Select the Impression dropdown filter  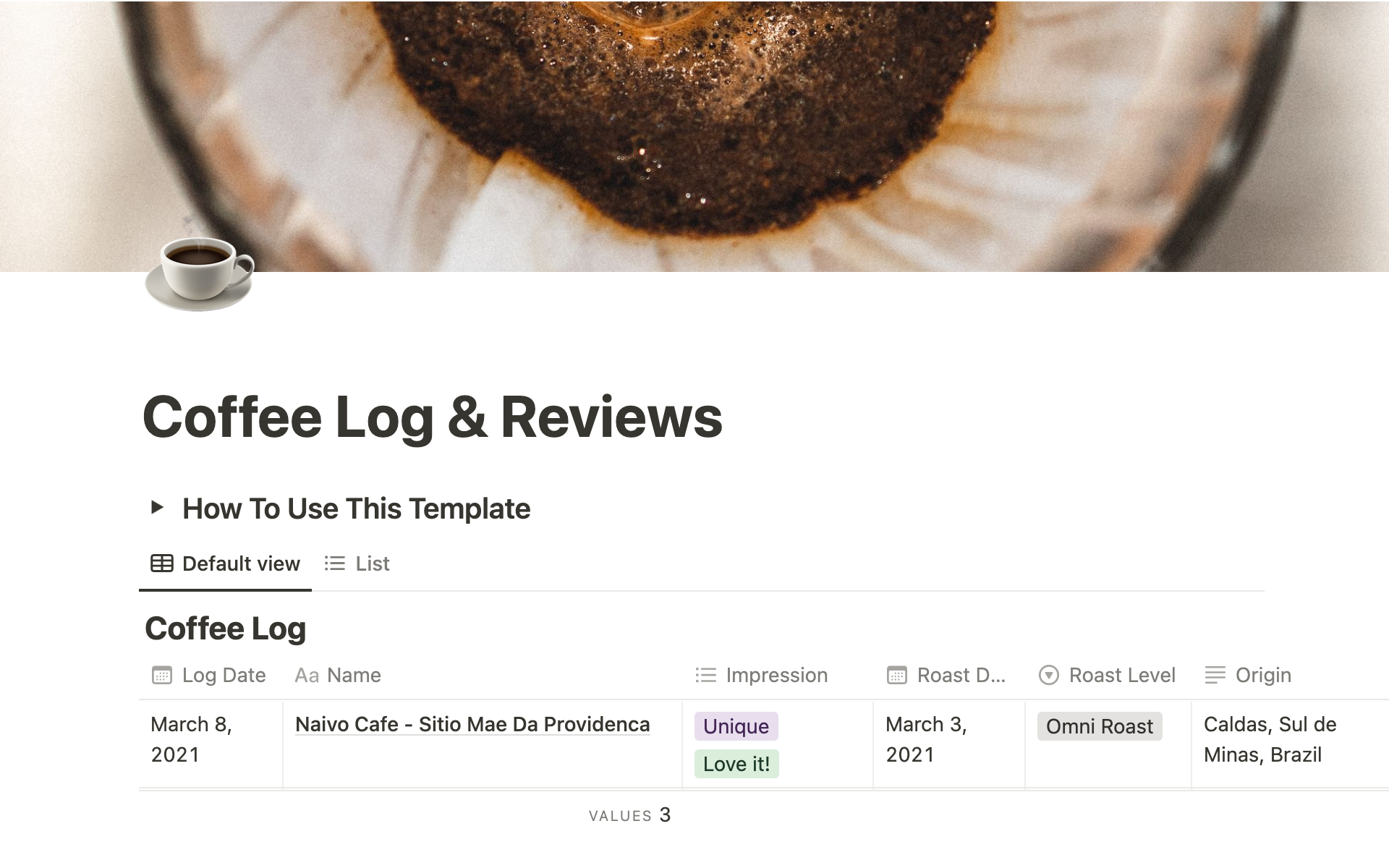pyautogui.click(x=762, y=673)
